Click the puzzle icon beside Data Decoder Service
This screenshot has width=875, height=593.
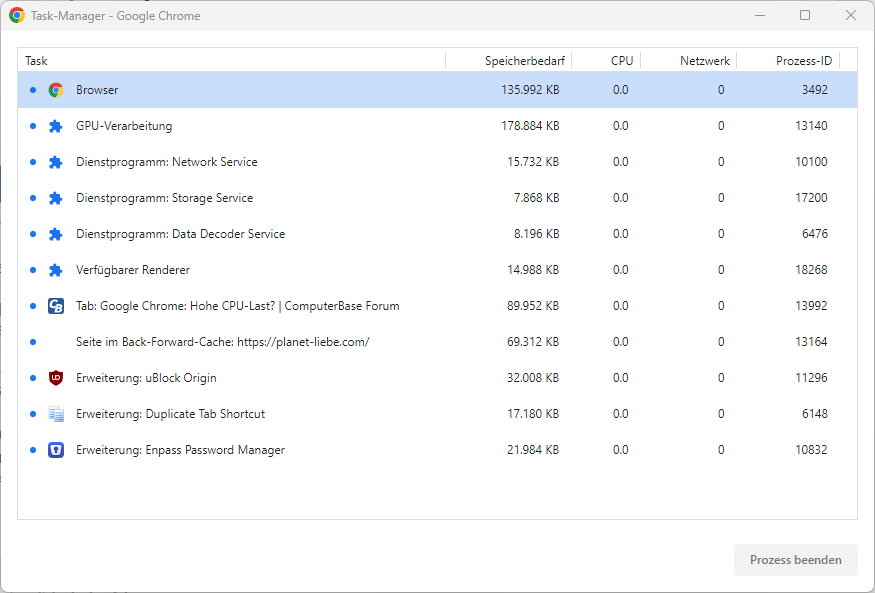(56, 234)
